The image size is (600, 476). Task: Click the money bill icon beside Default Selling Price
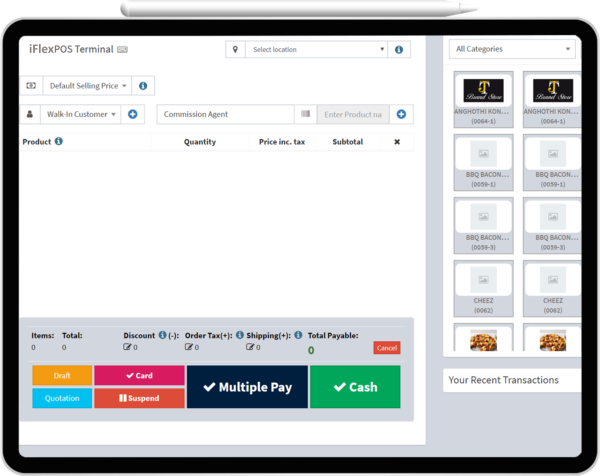31,86
